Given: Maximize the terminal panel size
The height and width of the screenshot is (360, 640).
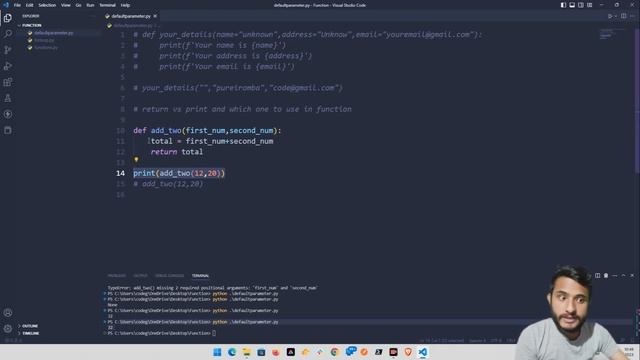Looking at the screenshot, I should pyautogui.click(x=623, y=276).
